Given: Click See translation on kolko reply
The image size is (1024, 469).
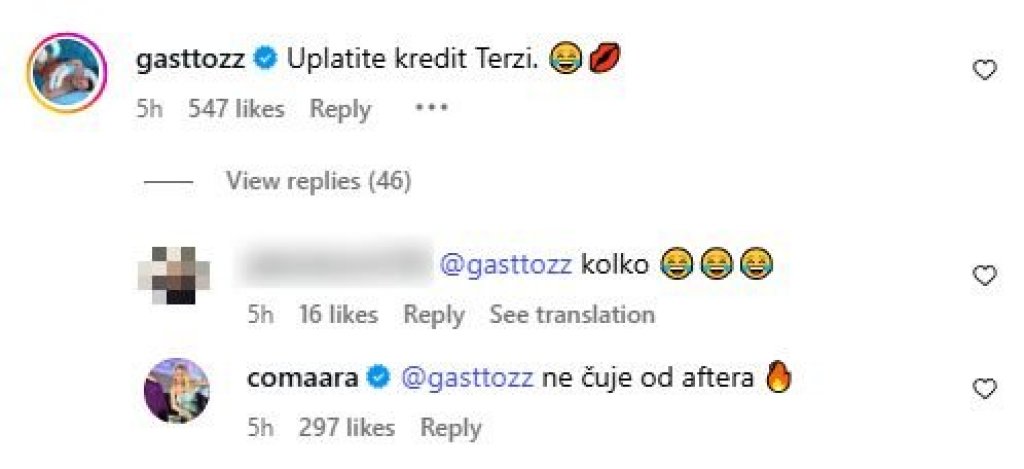Looking at the screenshot, I should coord(571,315).
